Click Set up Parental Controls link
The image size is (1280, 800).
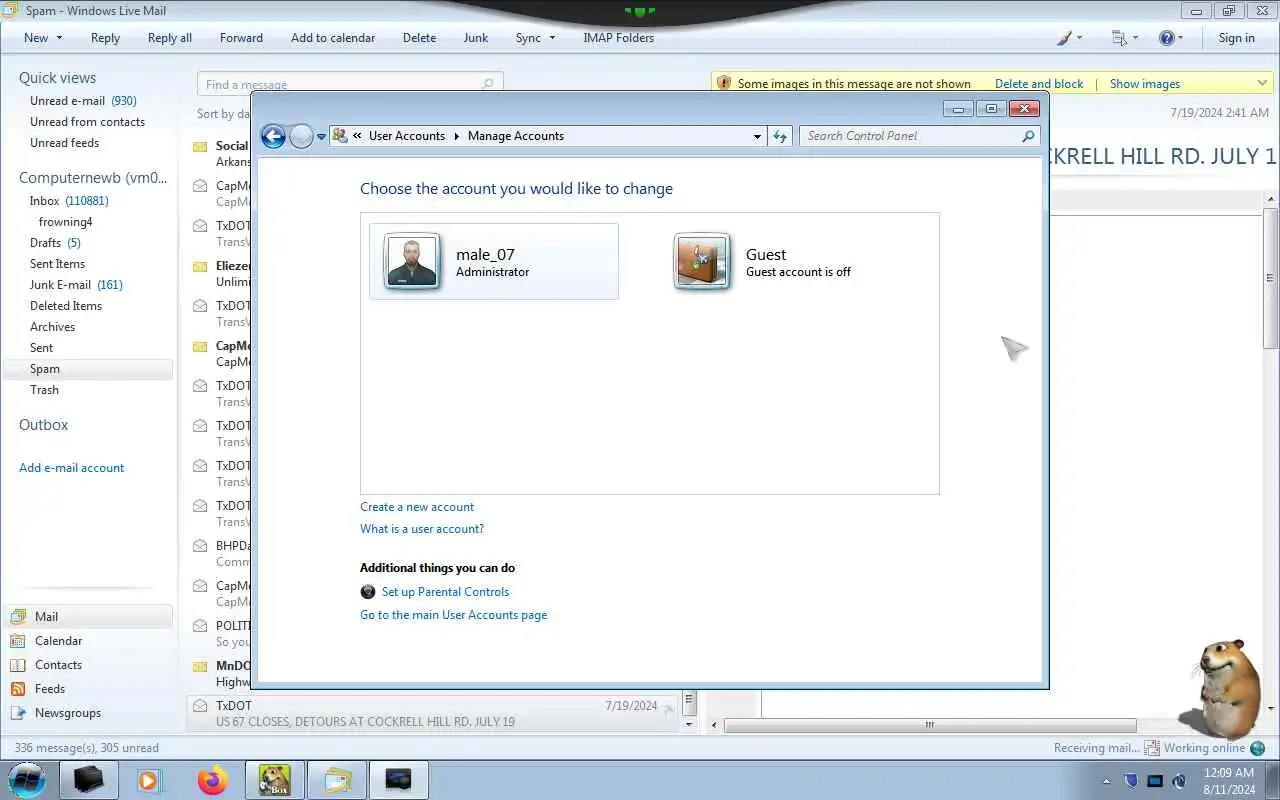[445, 592]
